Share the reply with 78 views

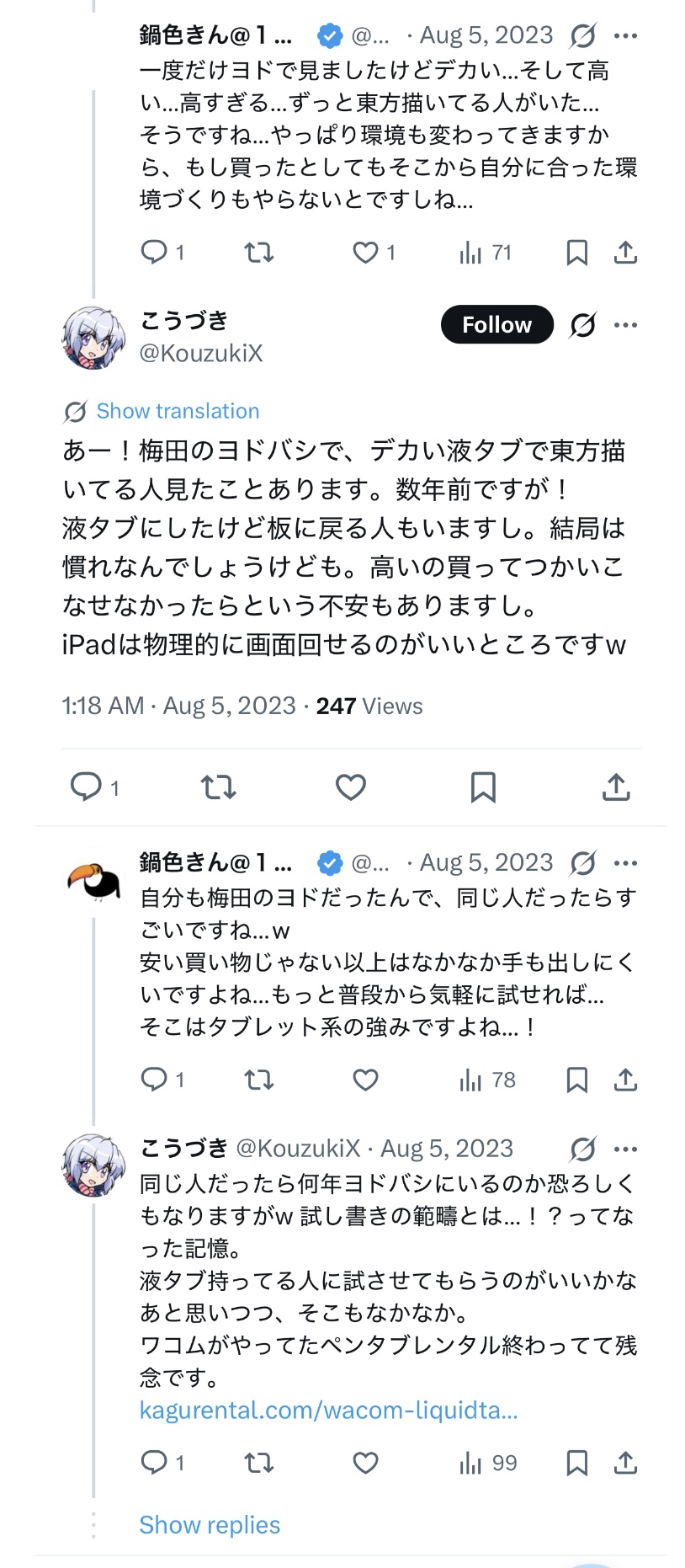coord(625,1080)
